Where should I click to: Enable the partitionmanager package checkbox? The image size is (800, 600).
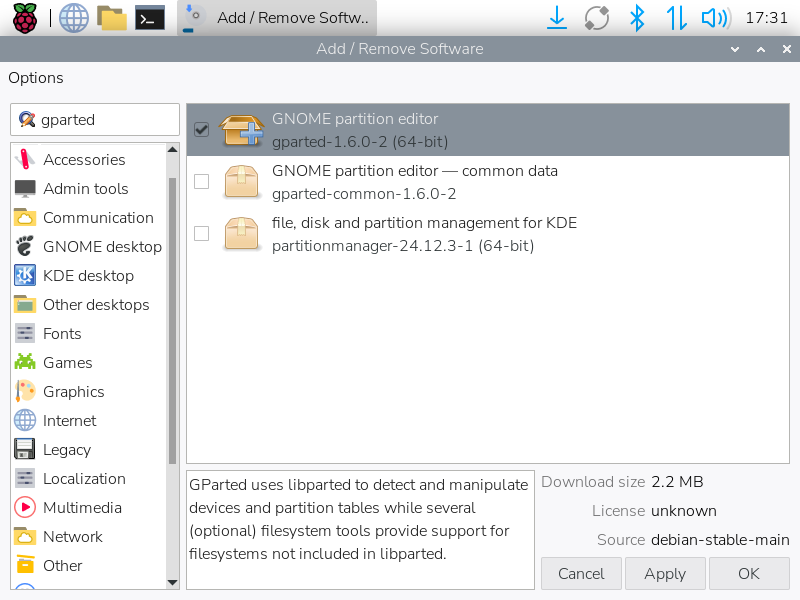pos(201,233)
